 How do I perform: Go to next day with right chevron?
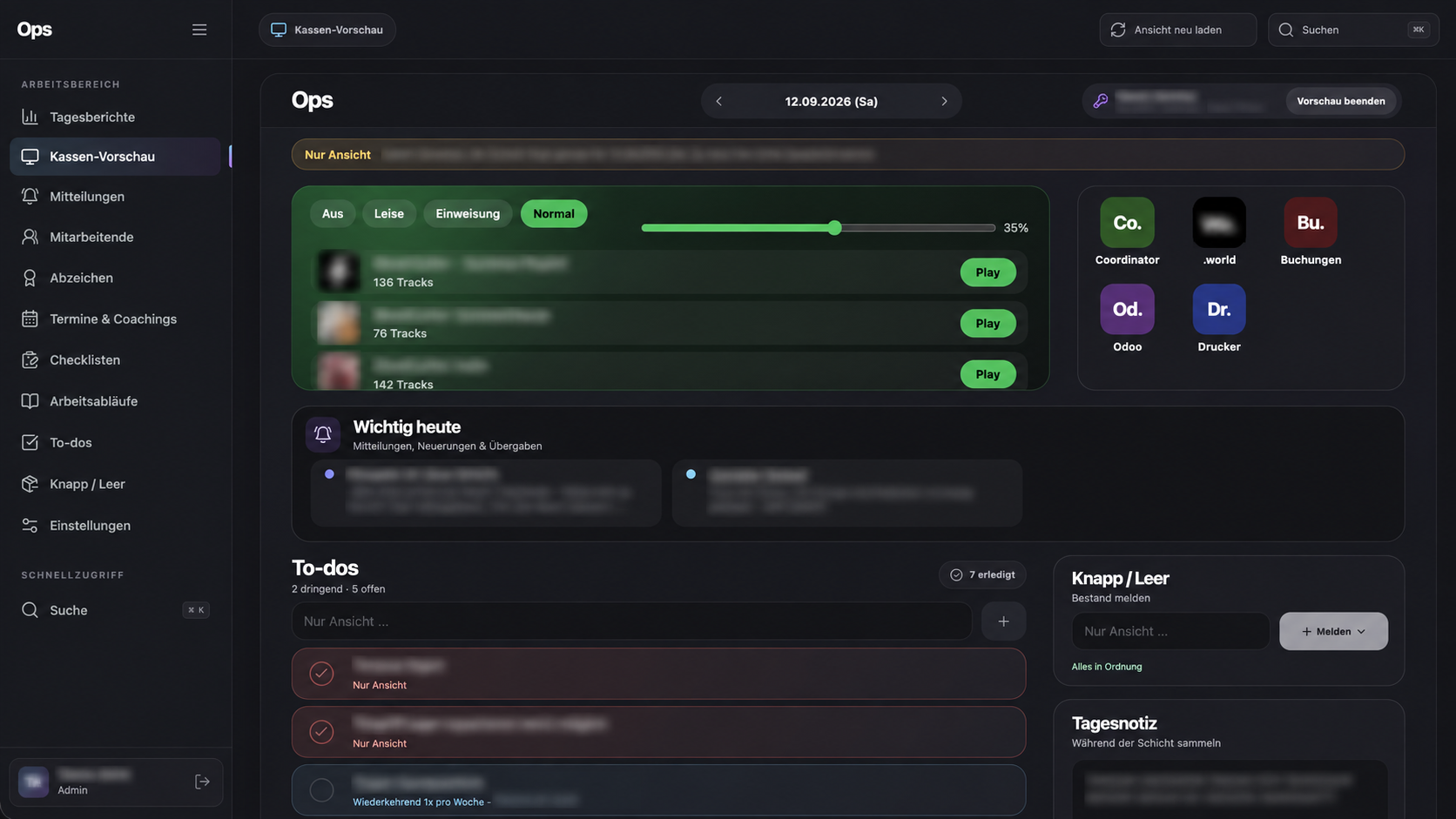[x=944, y=101]
